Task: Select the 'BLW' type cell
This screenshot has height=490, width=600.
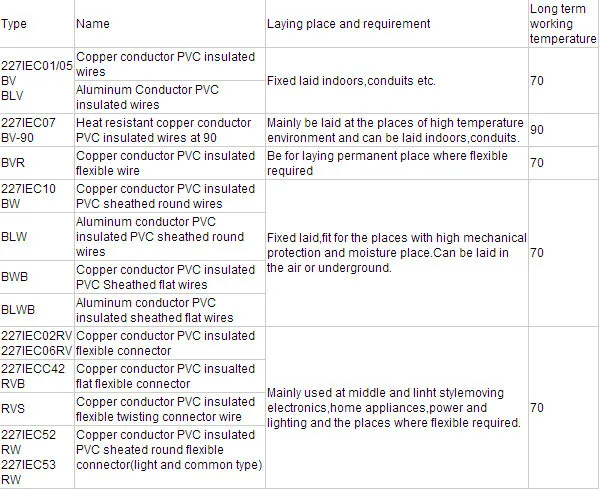Action: 37,237
